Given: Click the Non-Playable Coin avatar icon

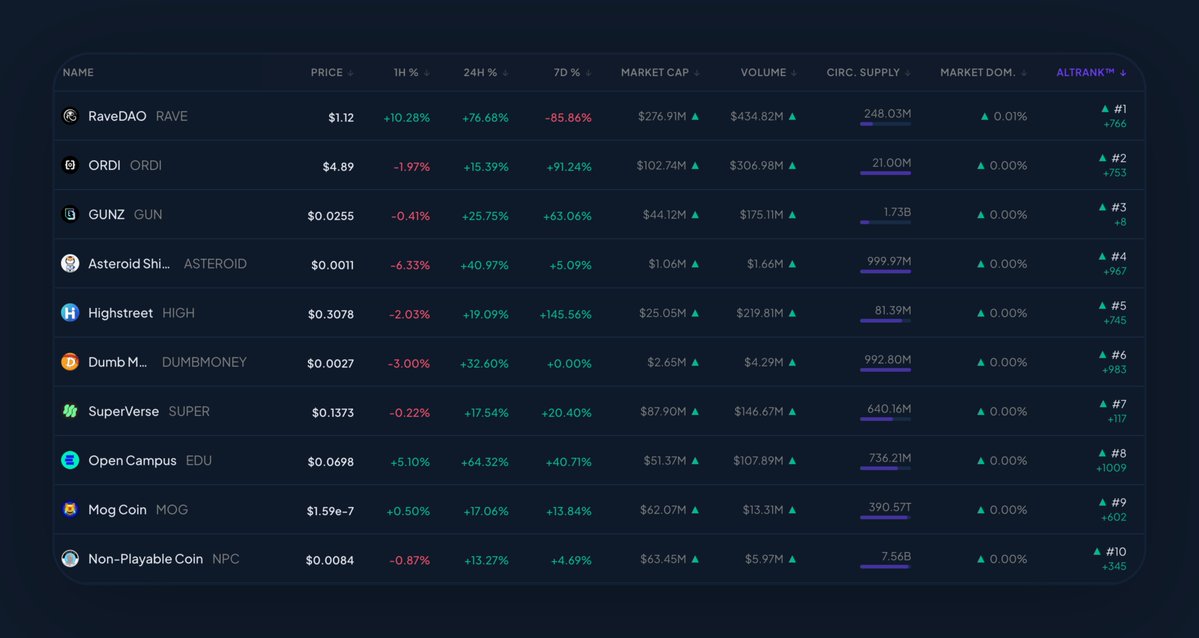Looking at the screenshot, I should click(x=70, y=559).
